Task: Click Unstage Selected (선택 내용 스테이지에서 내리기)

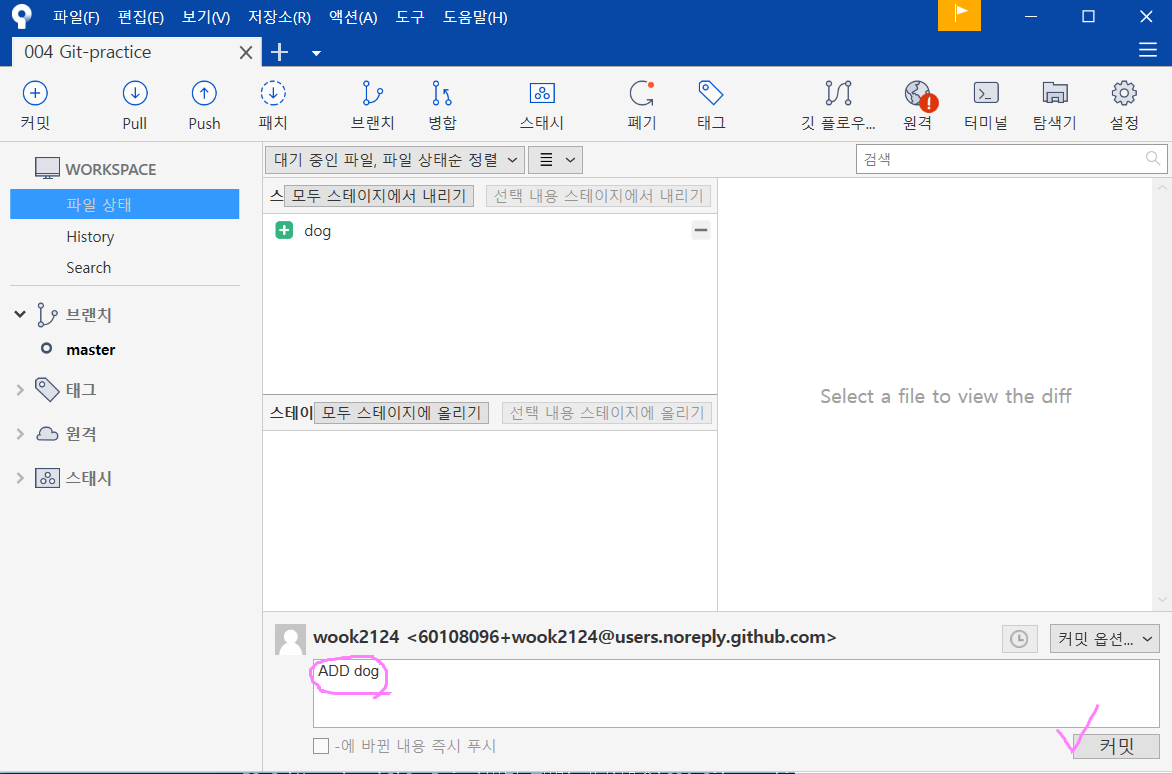Action: (598, 196)
